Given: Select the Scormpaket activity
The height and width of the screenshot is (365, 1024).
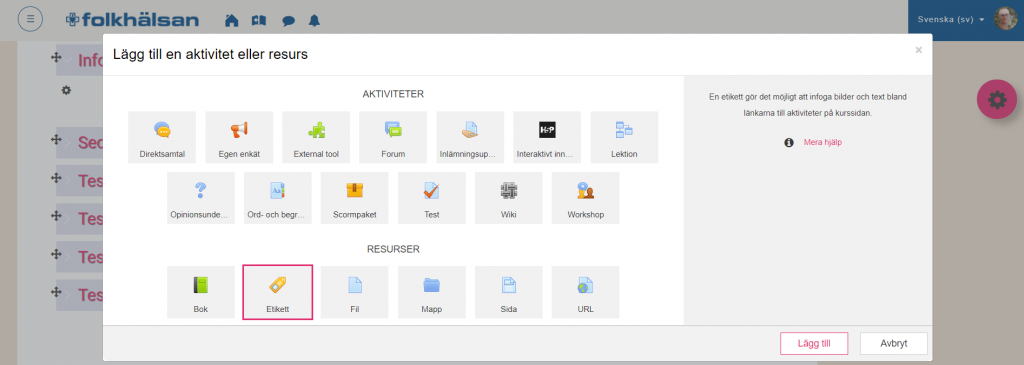Looking at the screenshot, I should tap(355, 198).
